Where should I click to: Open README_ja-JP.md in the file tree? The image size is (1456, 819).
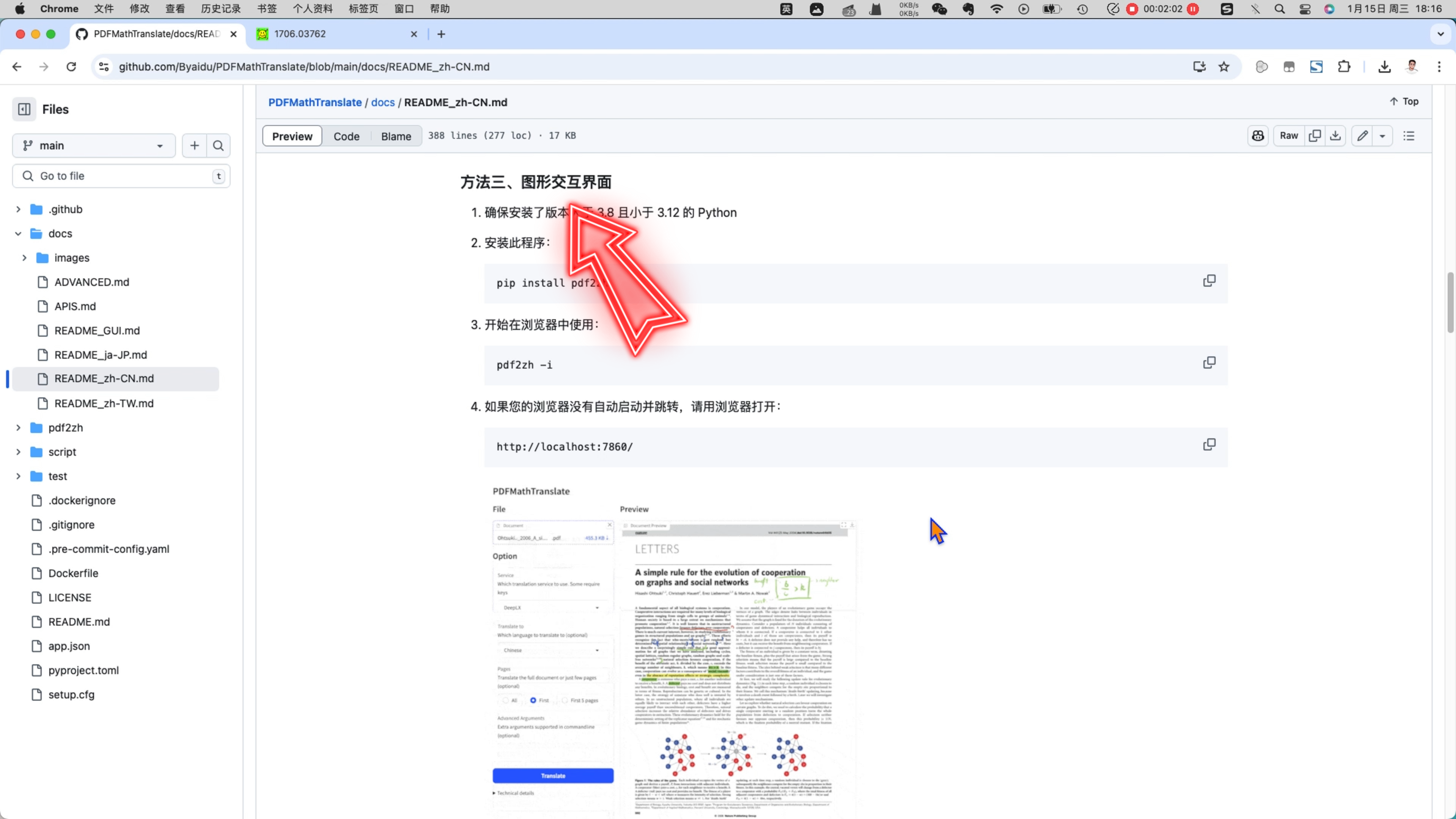[100, 355]
